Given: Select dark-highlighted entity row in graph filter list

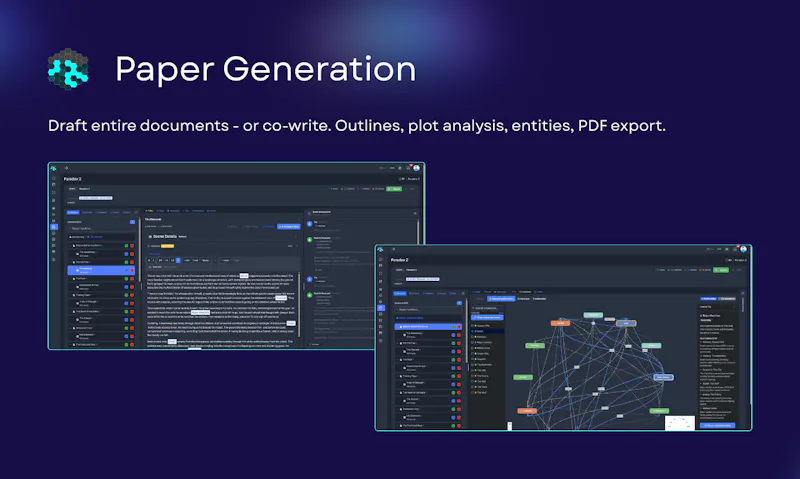Looking at the screenshot, I should point(487,332).
